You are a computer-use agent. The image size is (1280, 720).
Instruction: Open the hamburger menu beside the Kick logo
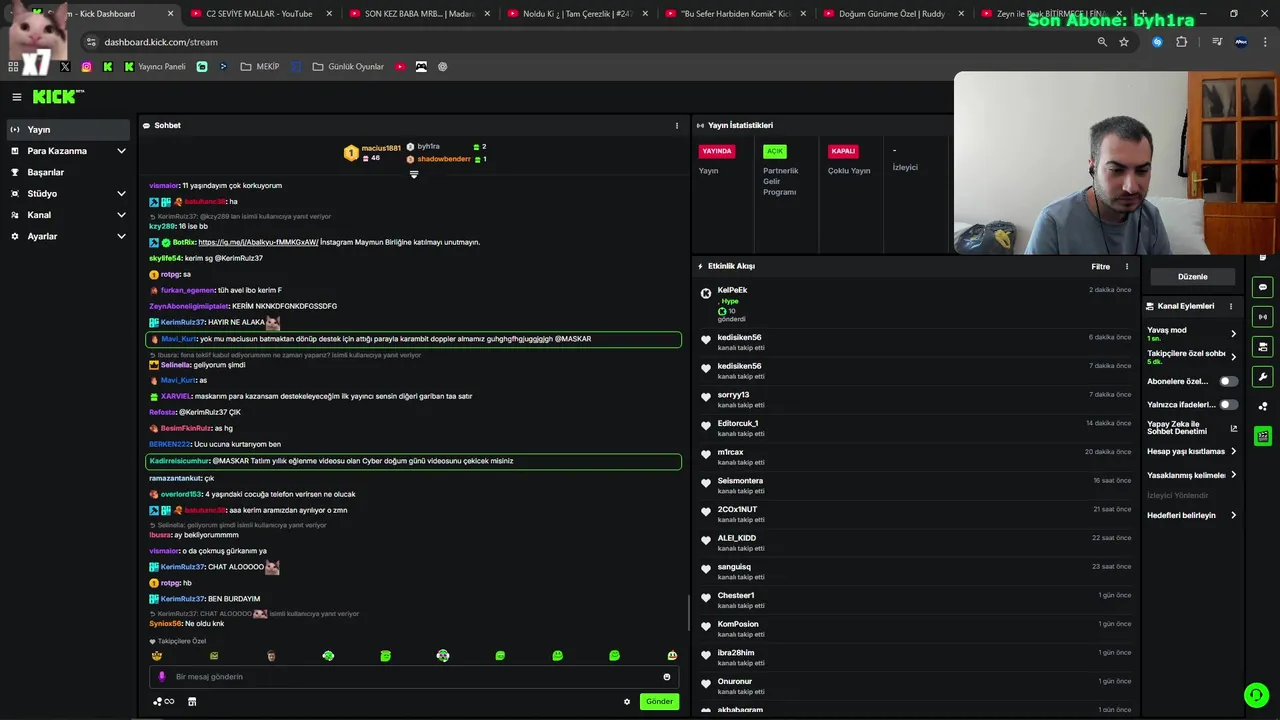point(17,97)
